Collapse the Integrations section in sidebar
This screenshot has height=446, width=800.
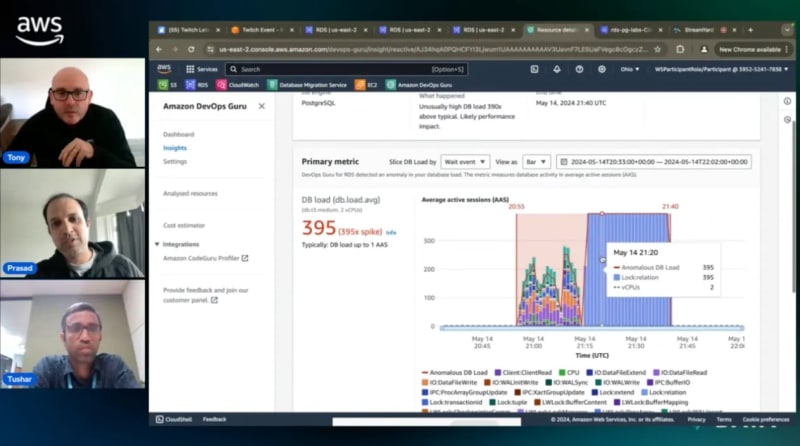click(x=157, y=244)
